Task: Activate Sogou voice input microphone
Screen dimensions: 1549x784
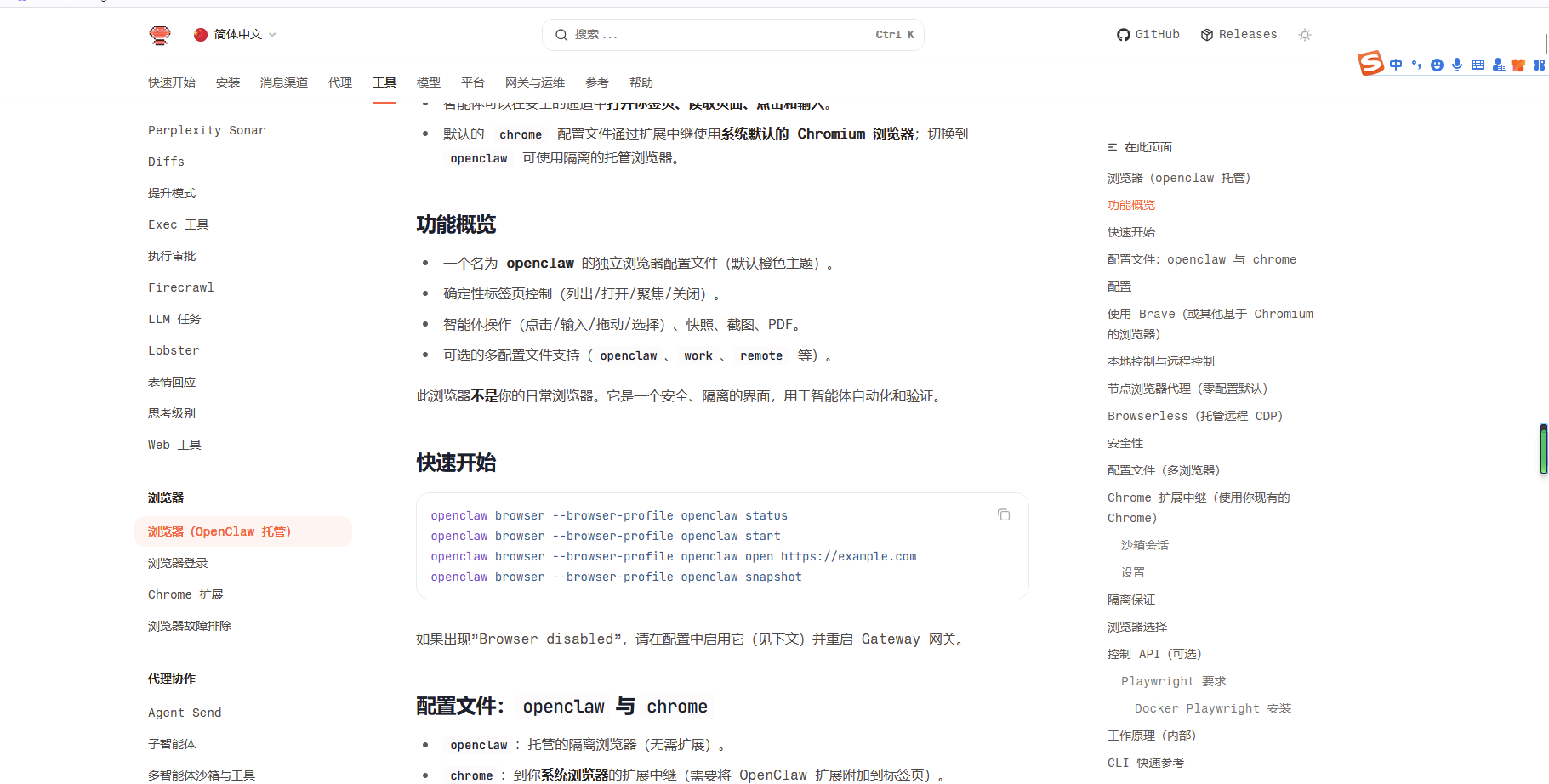Action: [x=1457, y=65]
